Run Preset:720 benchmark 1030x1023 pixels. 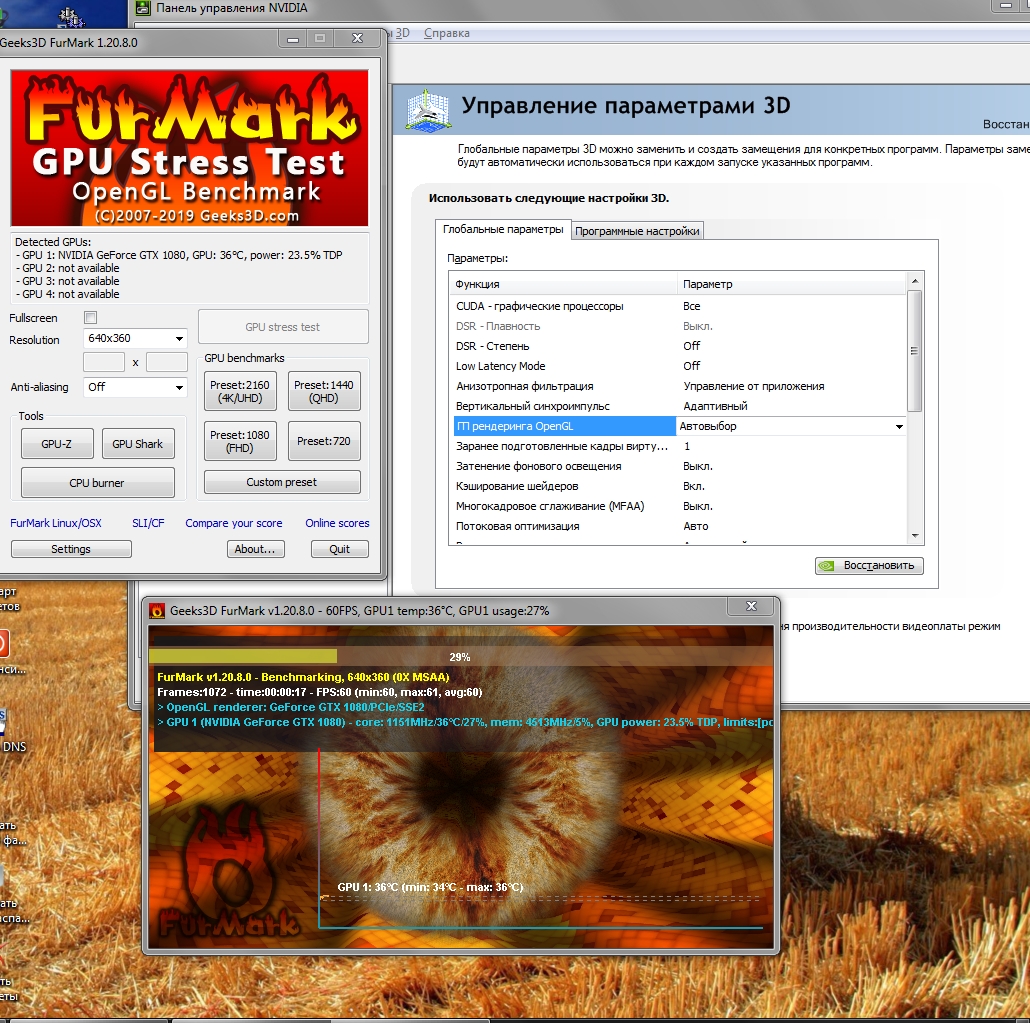[324, 442]
